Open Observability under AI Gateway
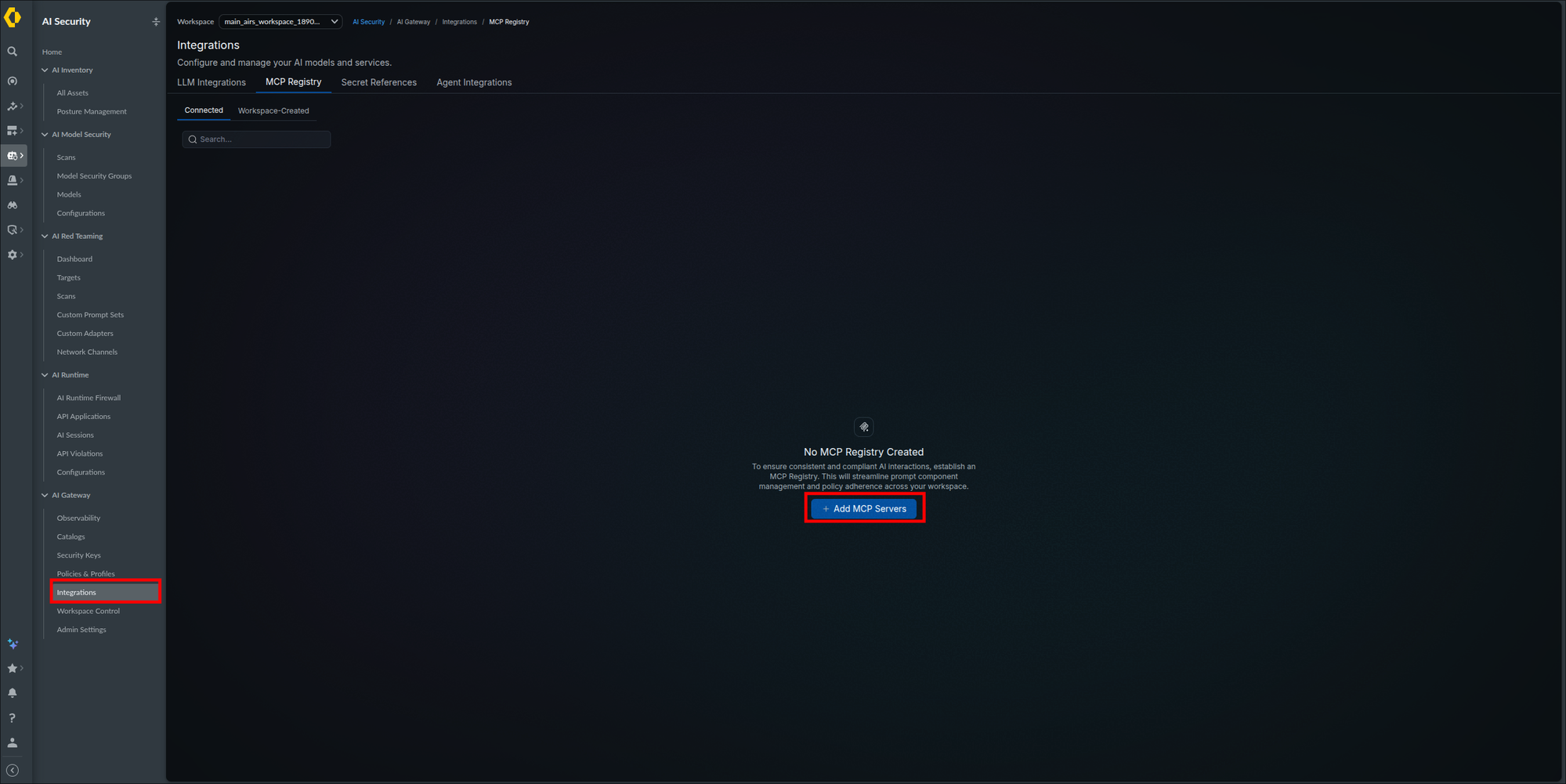 click(x=78, y=518)
